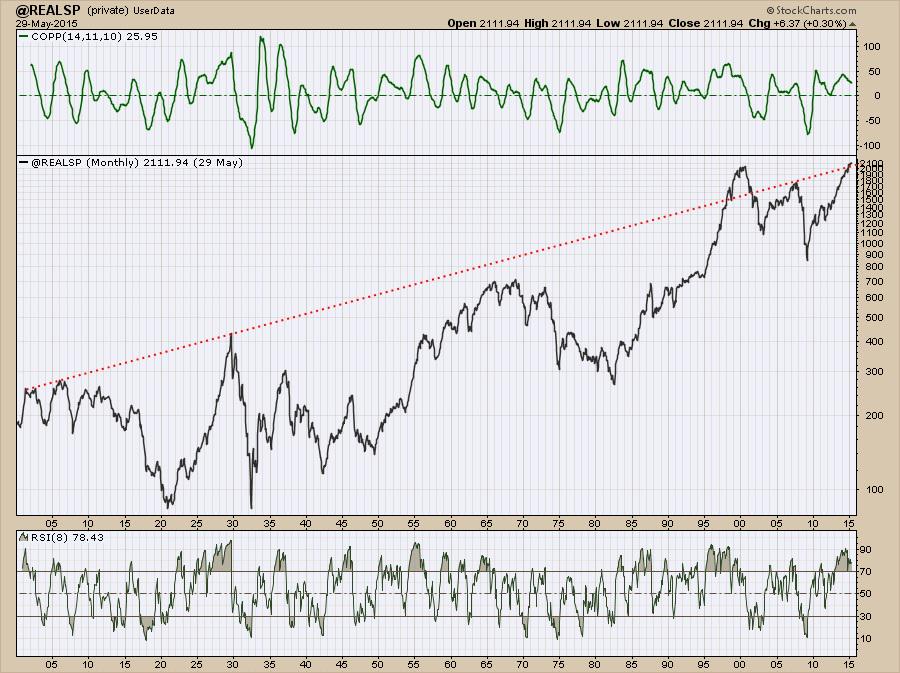Click the line marker beside RSI(8) label
900x673 pixels.
tap(25, 538)
